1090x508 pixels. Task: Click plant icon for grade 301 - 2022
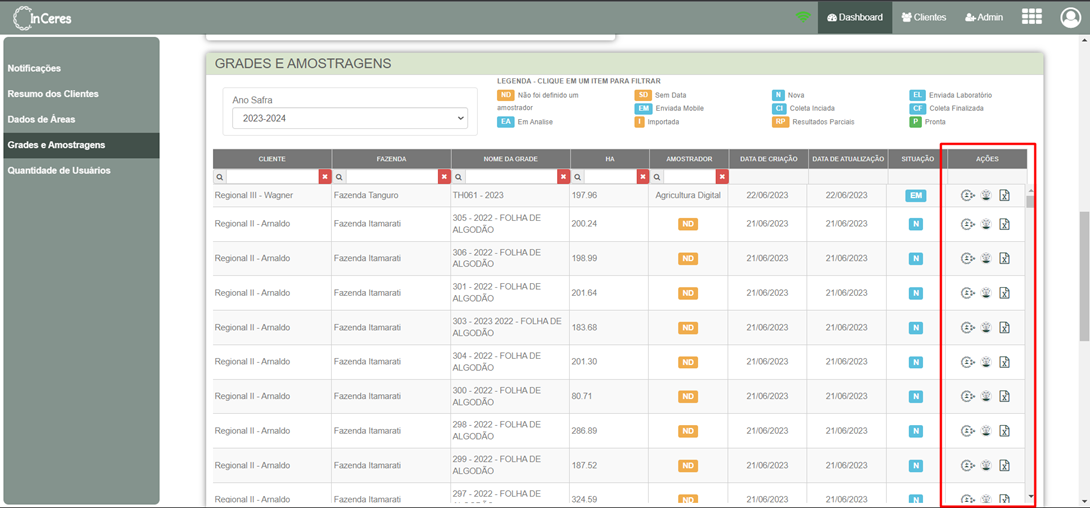[986, 293]
